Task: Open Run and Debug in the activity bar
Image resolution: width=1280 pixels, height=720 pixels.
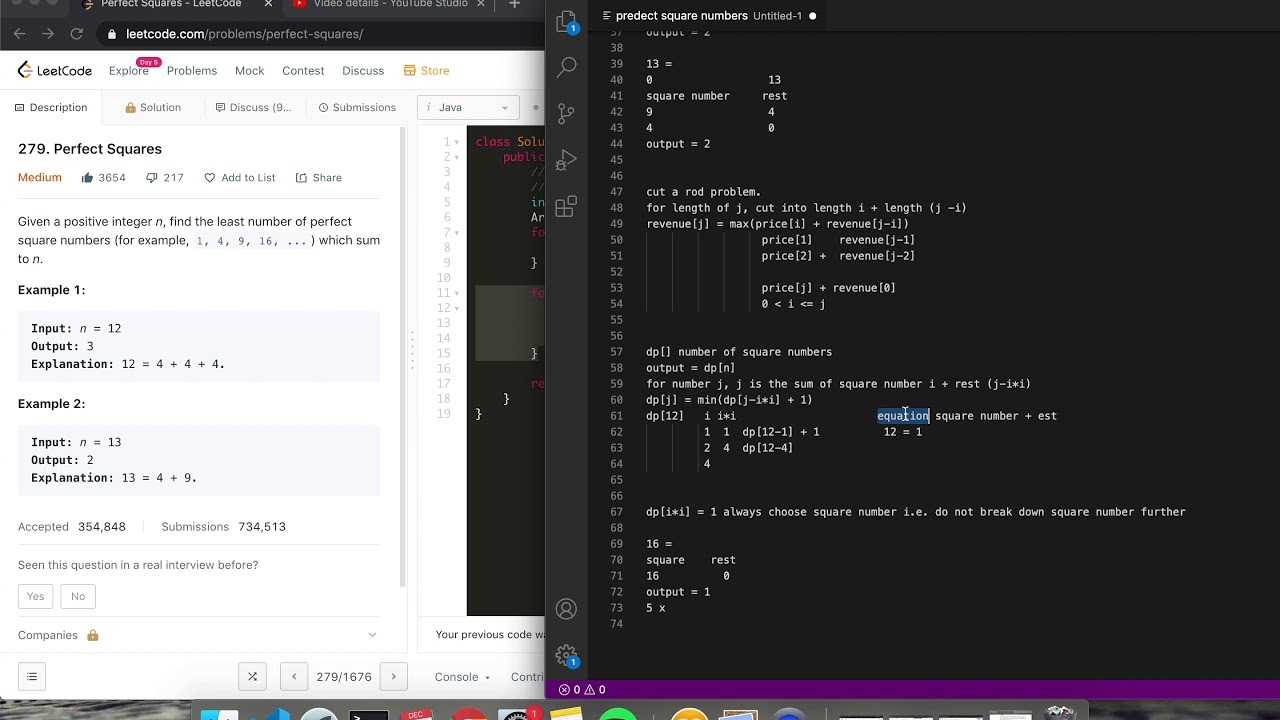Action: click(566, 160)
